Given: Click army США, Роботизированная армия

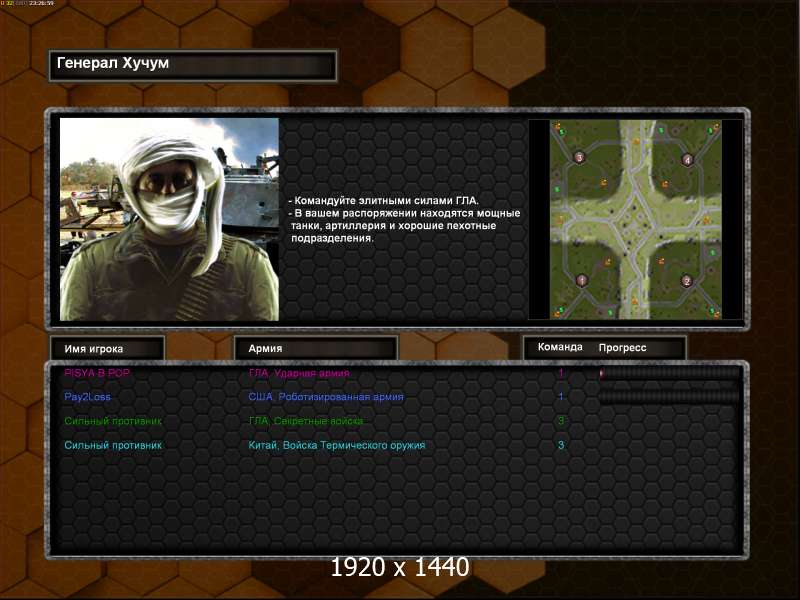Looking at the screenshot, I should (326, 397).
